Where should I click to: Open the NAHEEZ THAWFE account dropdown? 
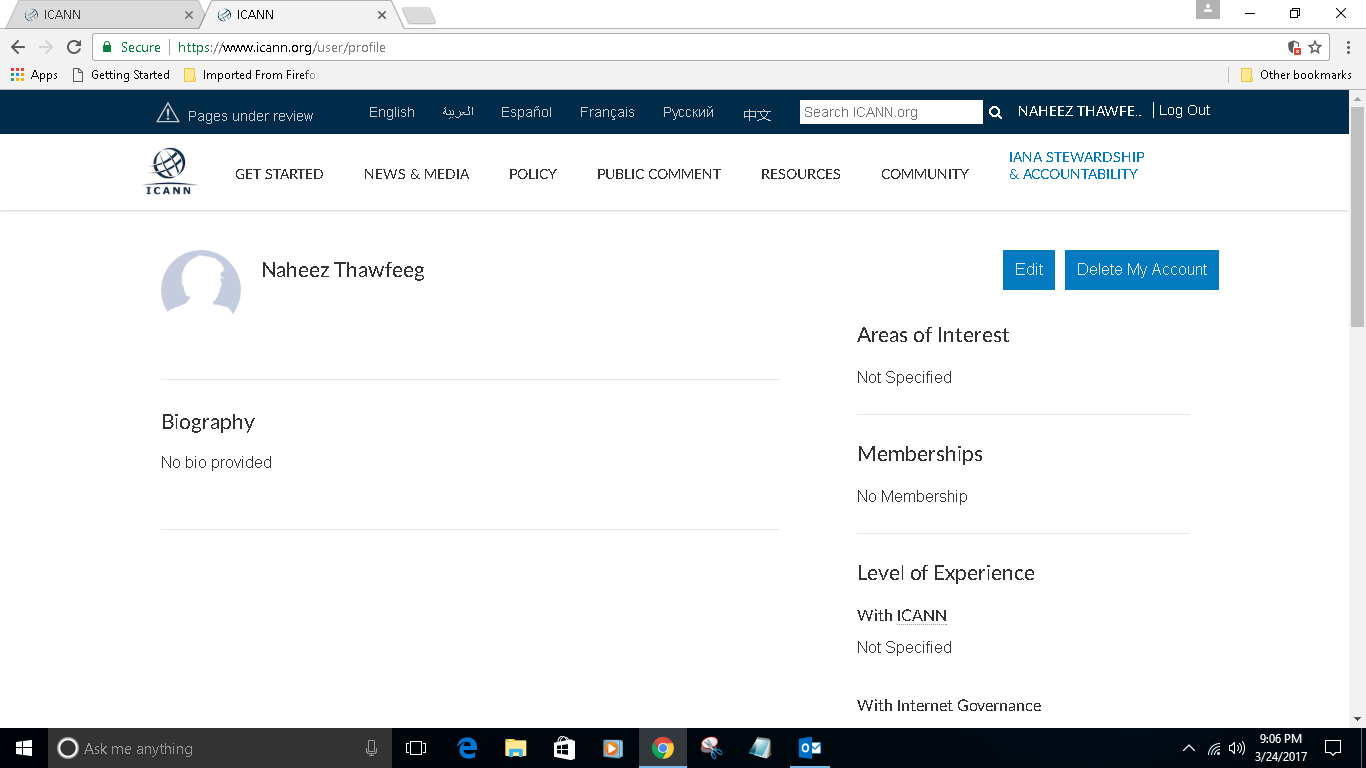click(1079, 111)
